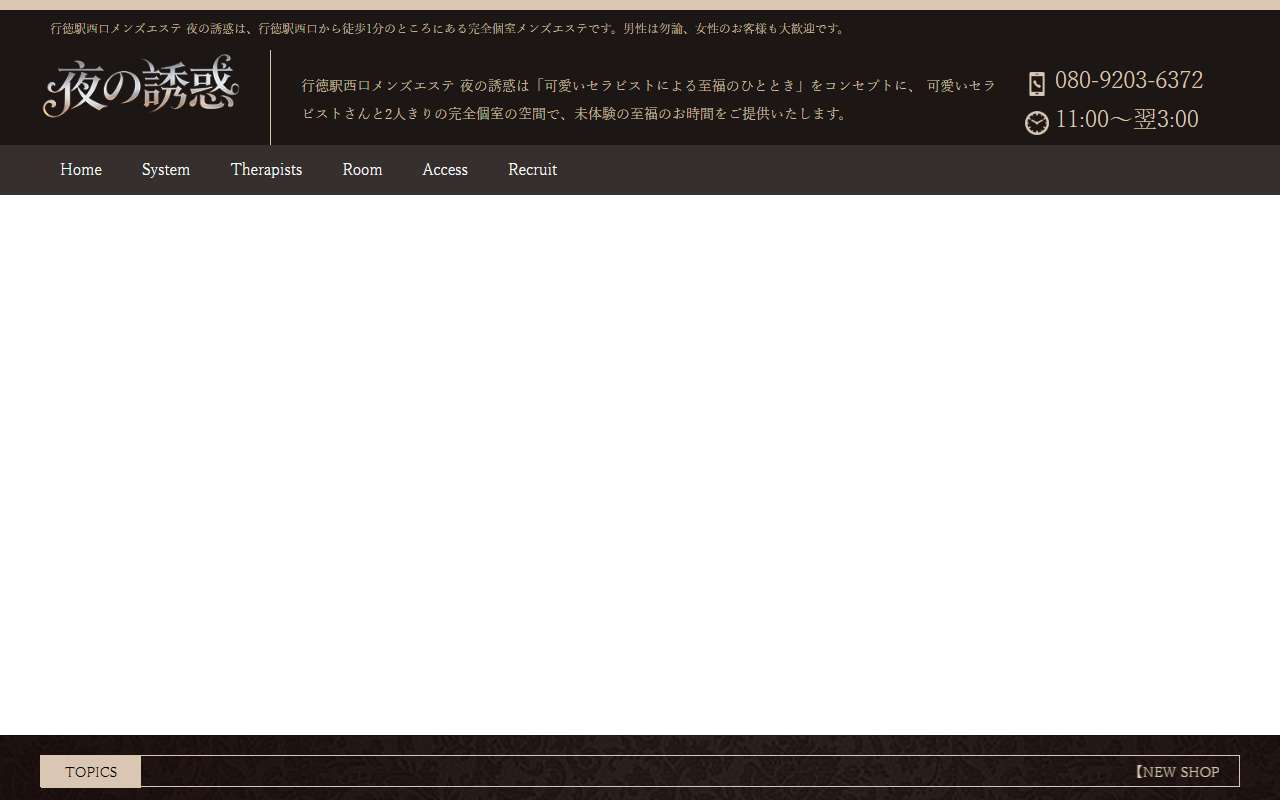Click the vertical divider line beside the logo
The image size is (1280, 800).
click(270, 98)
